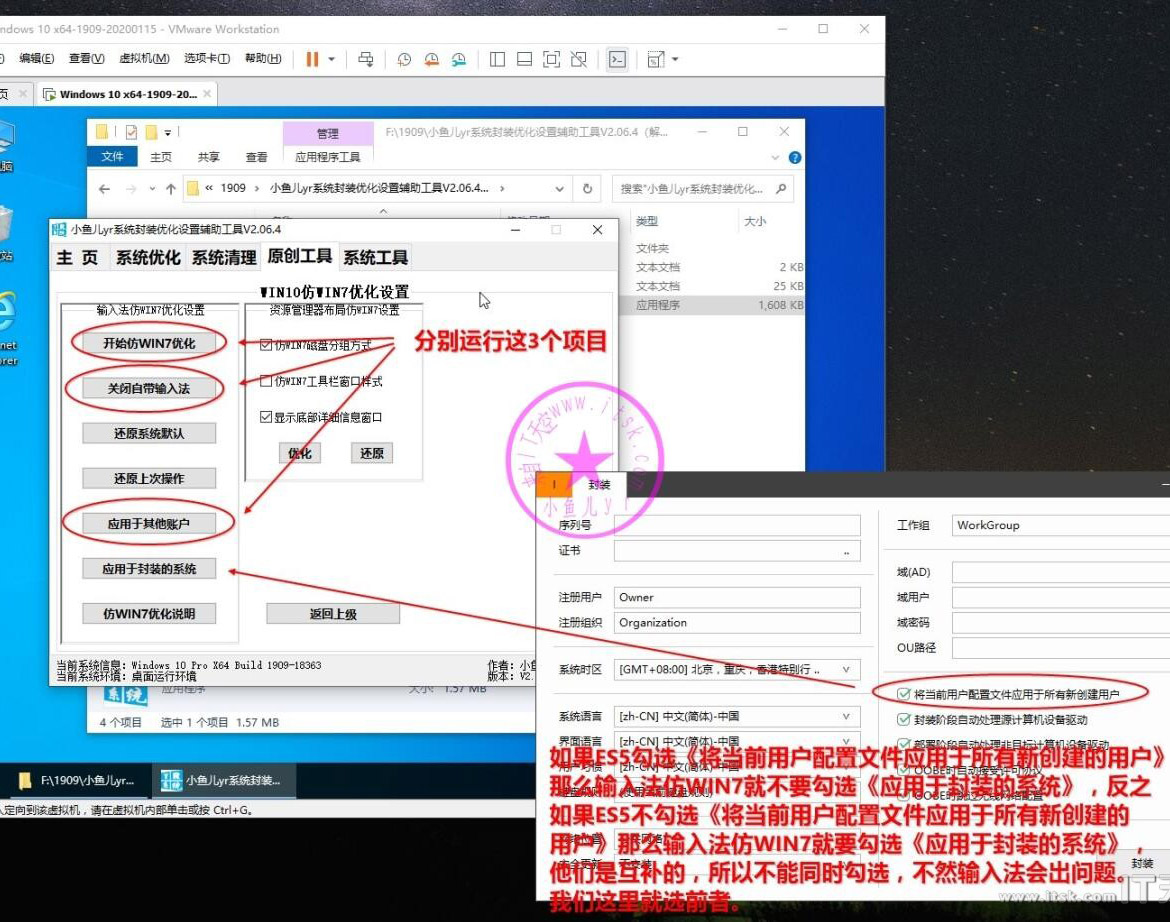The image size is (1170, 922).
Task: Uncheck 显示底部详细信息窗口
Action: tap(266, 417)
